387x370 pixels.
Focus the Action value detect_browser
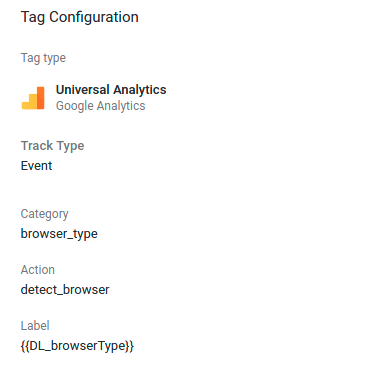[x=65, y=290]
